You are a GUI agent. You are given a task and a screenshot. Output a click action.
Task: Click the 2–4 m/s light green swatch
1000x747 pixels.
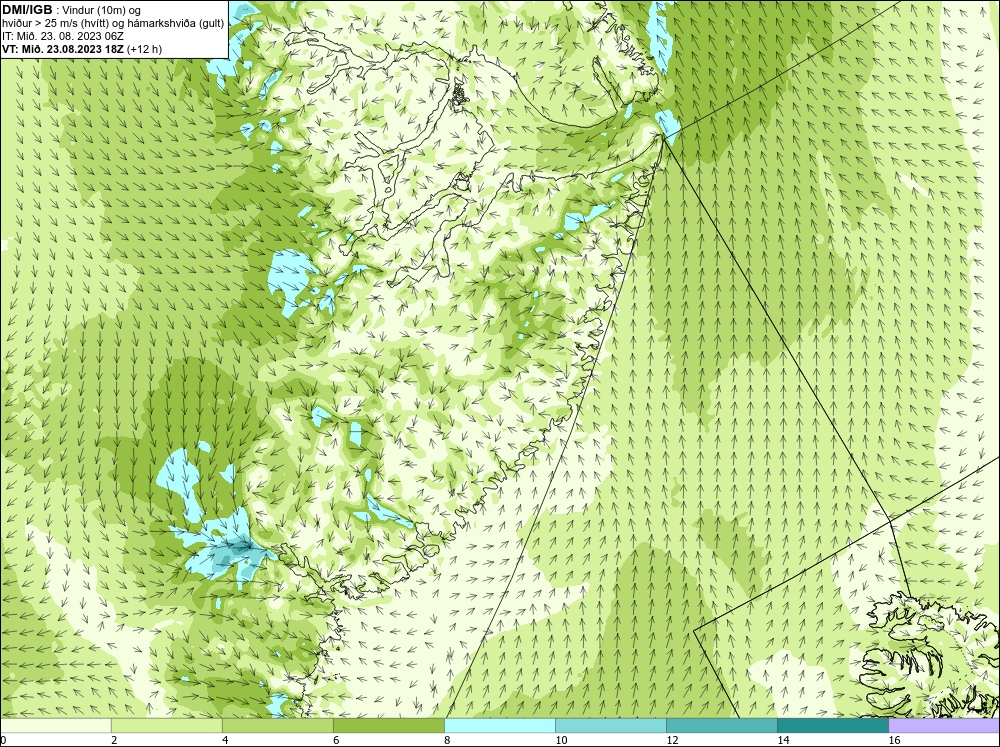[x=167, y=725]
